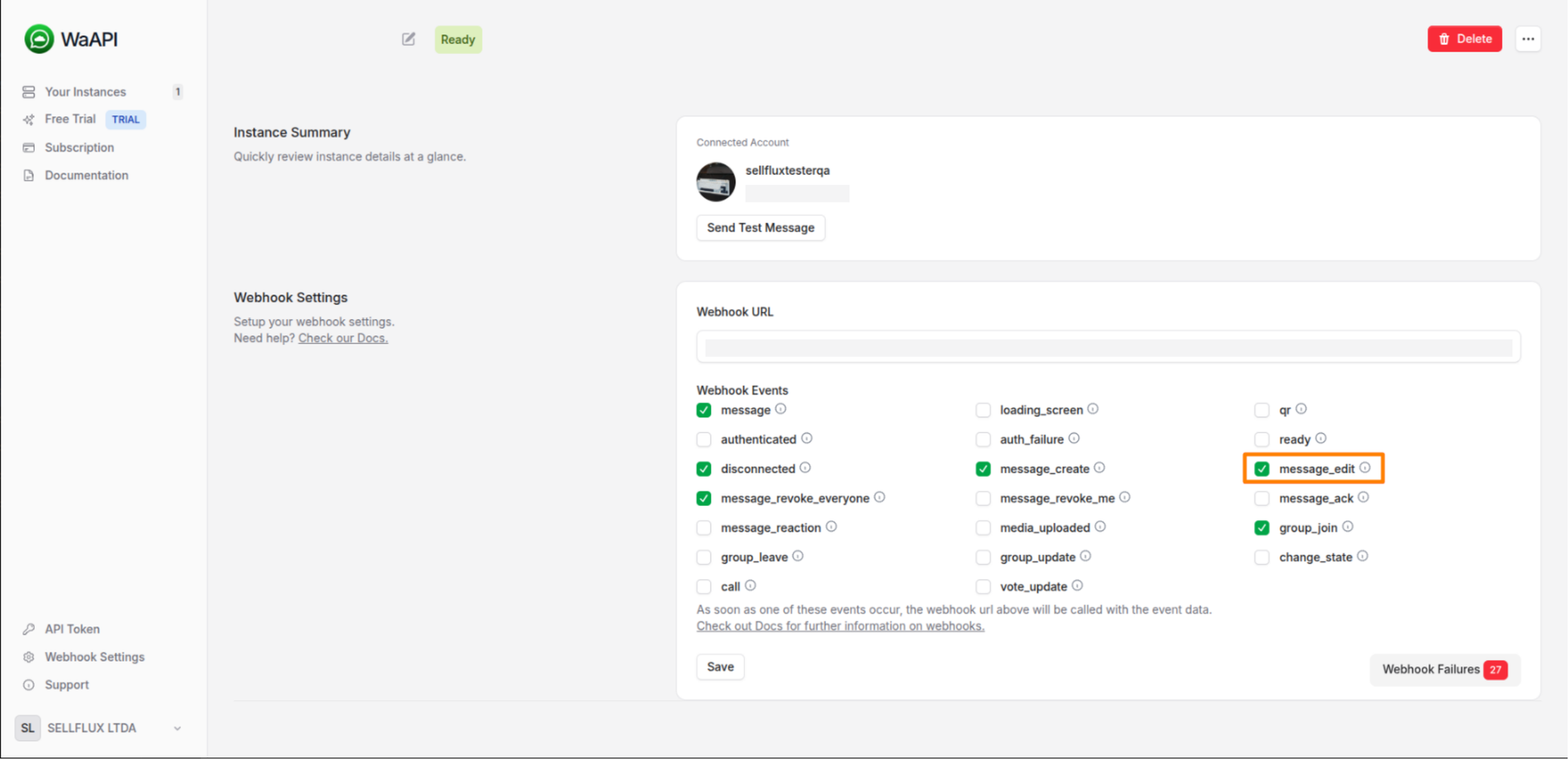Screen dimensions: 1568x759
Task: Click the info icon beside message_edit
Action: coord(1365,467)
